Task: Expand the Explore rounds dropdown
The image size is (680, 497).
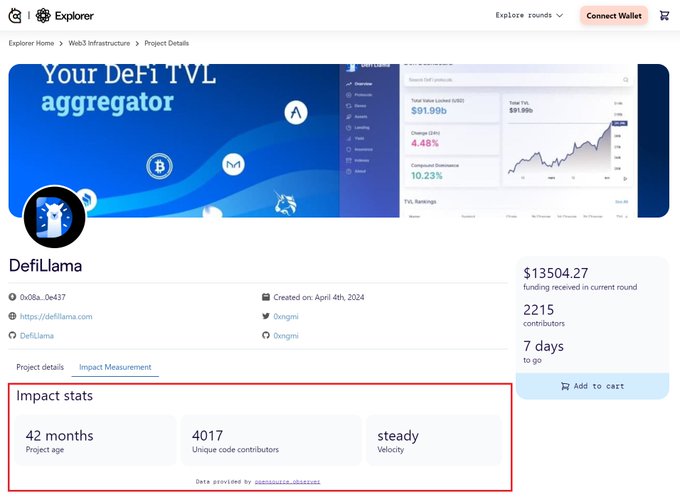Action: (x=529, y=15)
